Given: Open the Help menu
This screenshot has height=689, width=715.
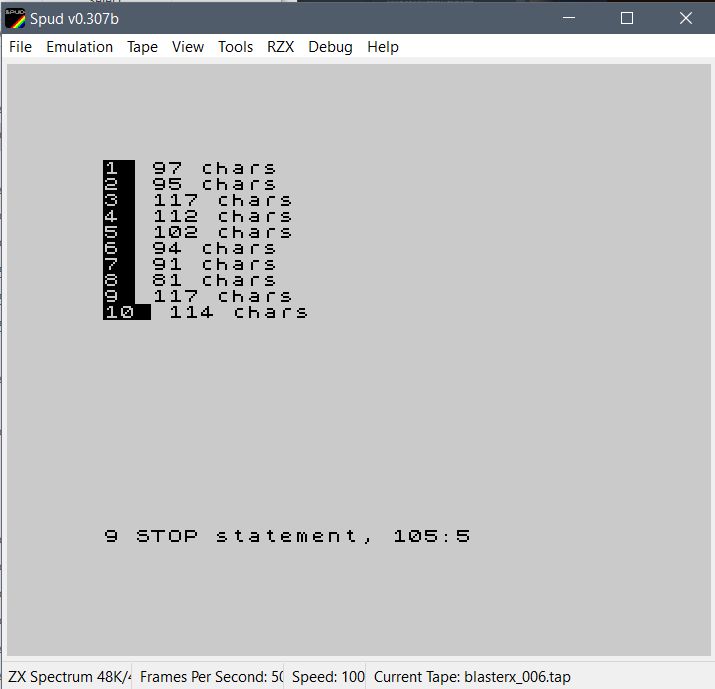Looking at the screenshot, I should (383, 47).
